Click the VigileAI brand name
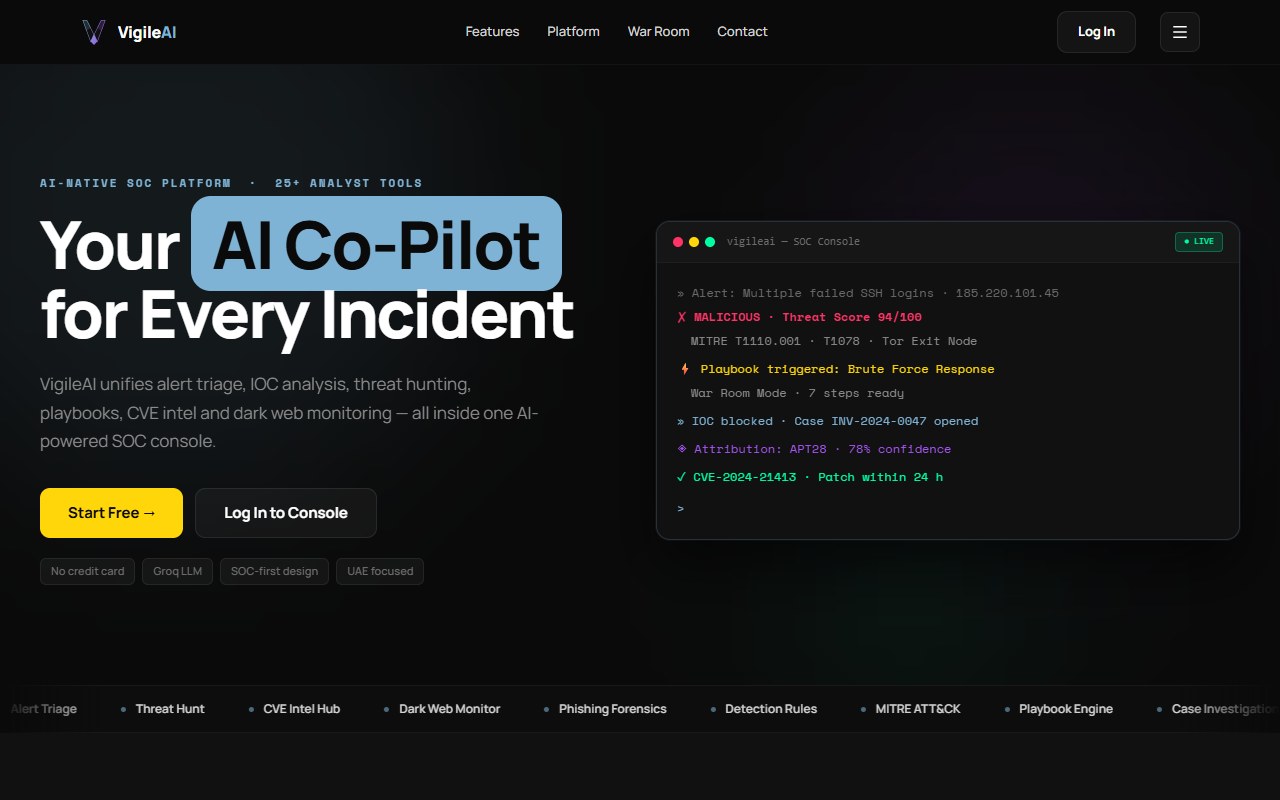This screenshot has width=1280, height=800. tap(147, 32)
